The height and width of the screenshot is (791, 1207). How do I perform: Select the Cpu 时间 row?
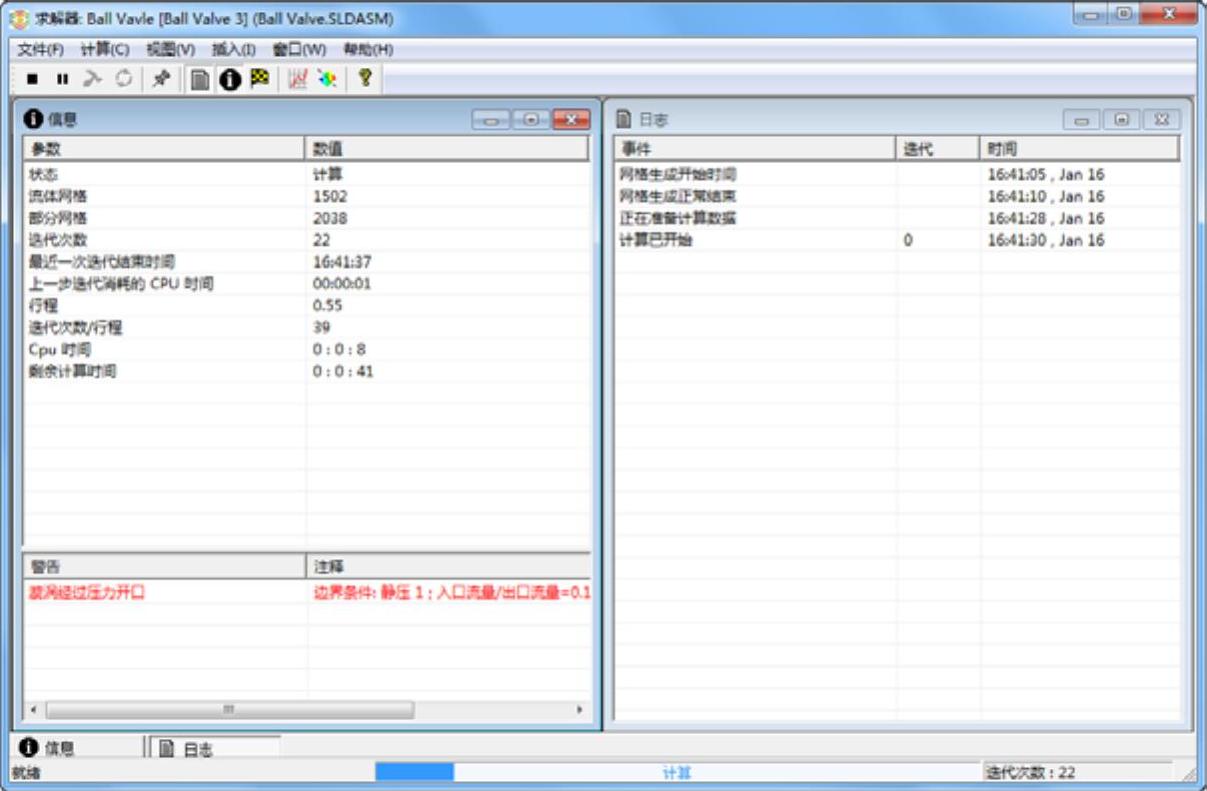(306, 349)
